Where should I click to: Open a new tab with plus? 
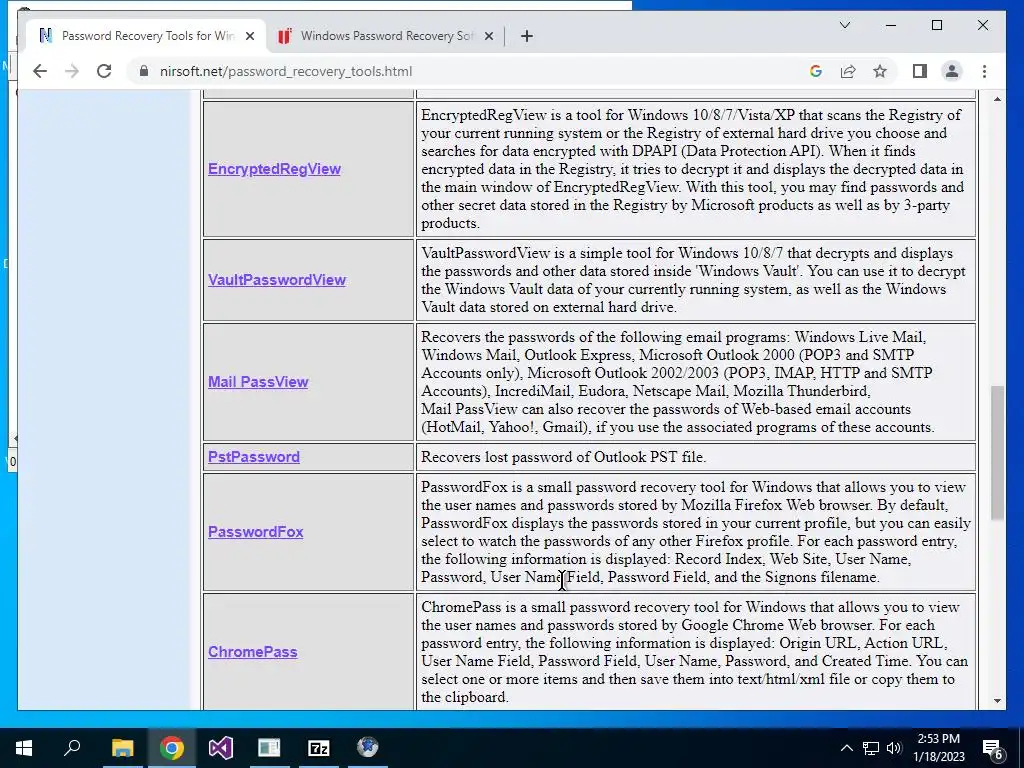[x=527, y=36]
